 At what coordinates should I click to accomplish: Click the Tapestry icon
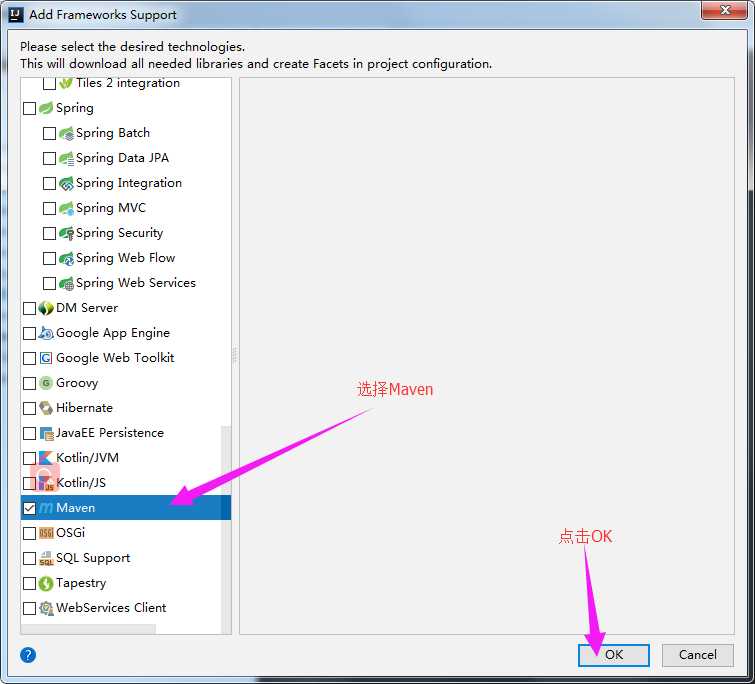pyautogui.click(x=46, y=583)
